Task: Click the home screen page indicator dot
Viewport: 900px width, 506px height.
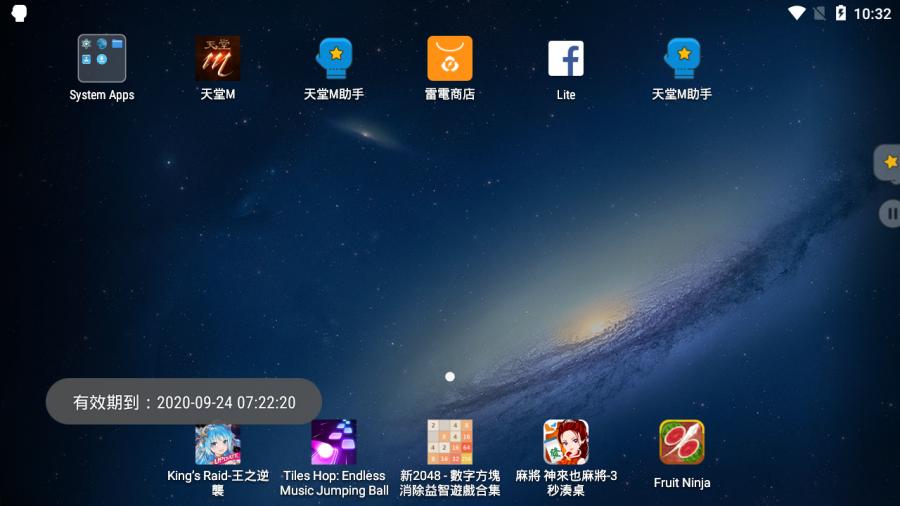Action: click(450, 376)
